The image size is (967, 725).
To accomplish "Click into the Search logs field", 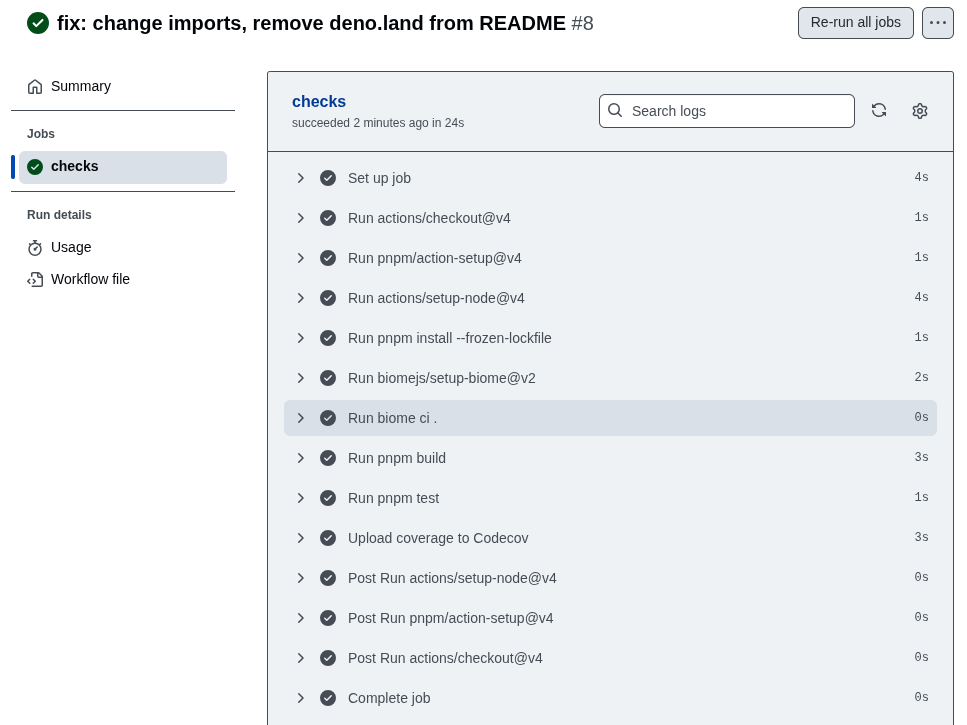I will [x=738, y=111].
